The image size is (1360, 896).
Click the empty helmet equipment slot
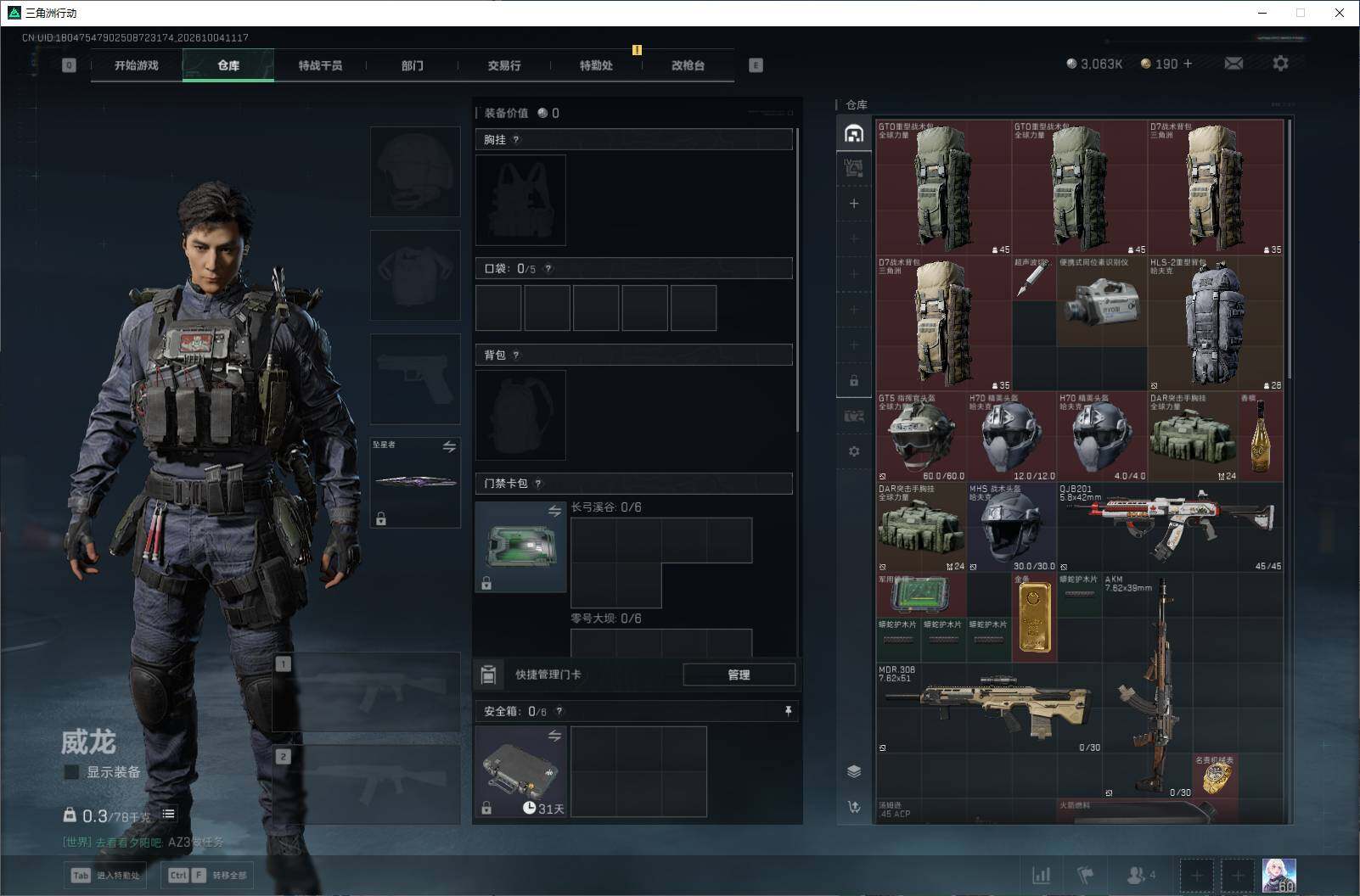pos(415,171)
